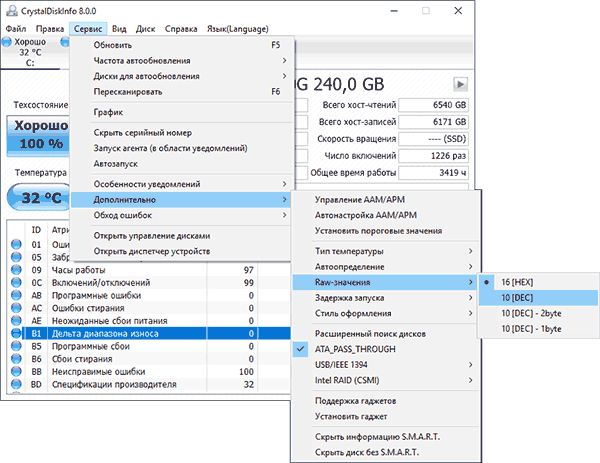
Task: Click the status orb for Сбои стирания row
Action: 16,359
